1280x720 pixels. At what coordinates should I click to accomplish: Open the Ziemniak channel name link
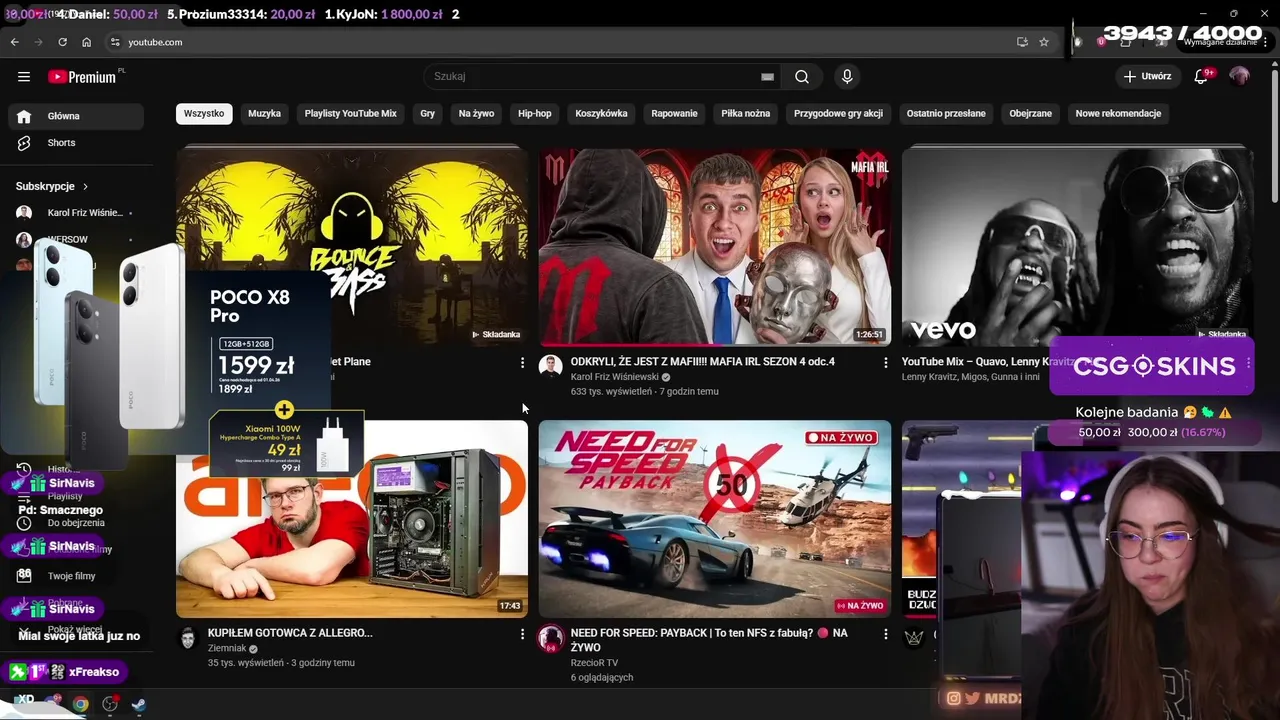[x=227, y=648]
